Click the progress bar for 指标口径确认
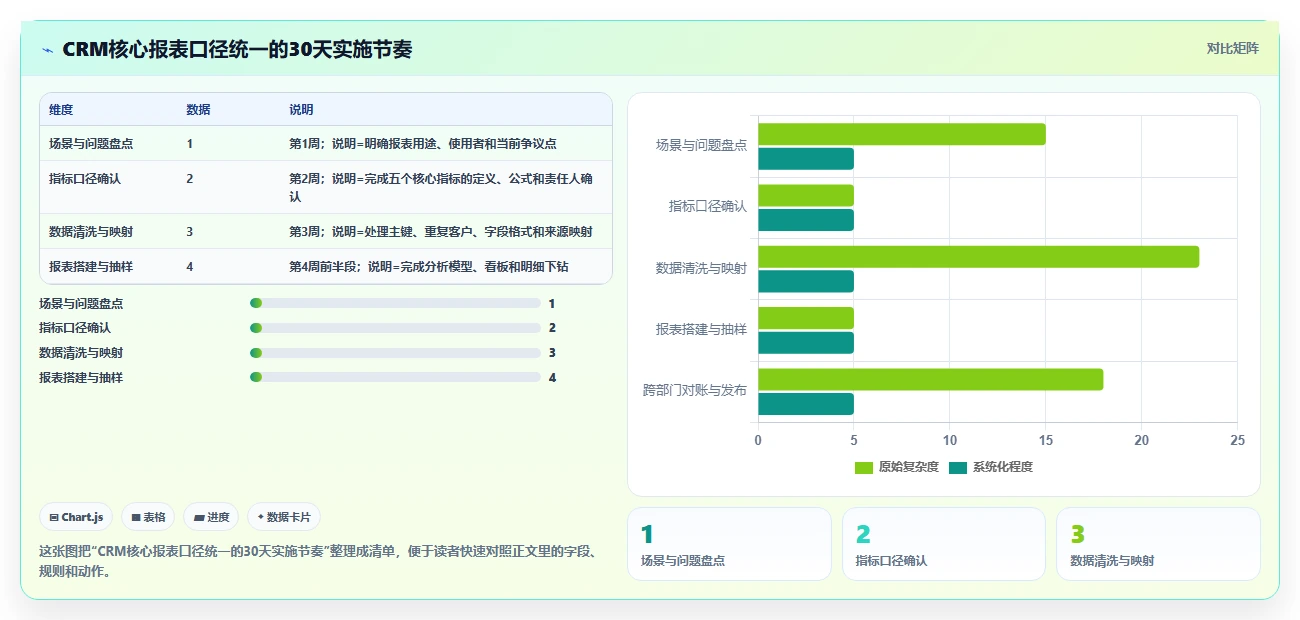The image size is (1300, 620). pos(395,328)
